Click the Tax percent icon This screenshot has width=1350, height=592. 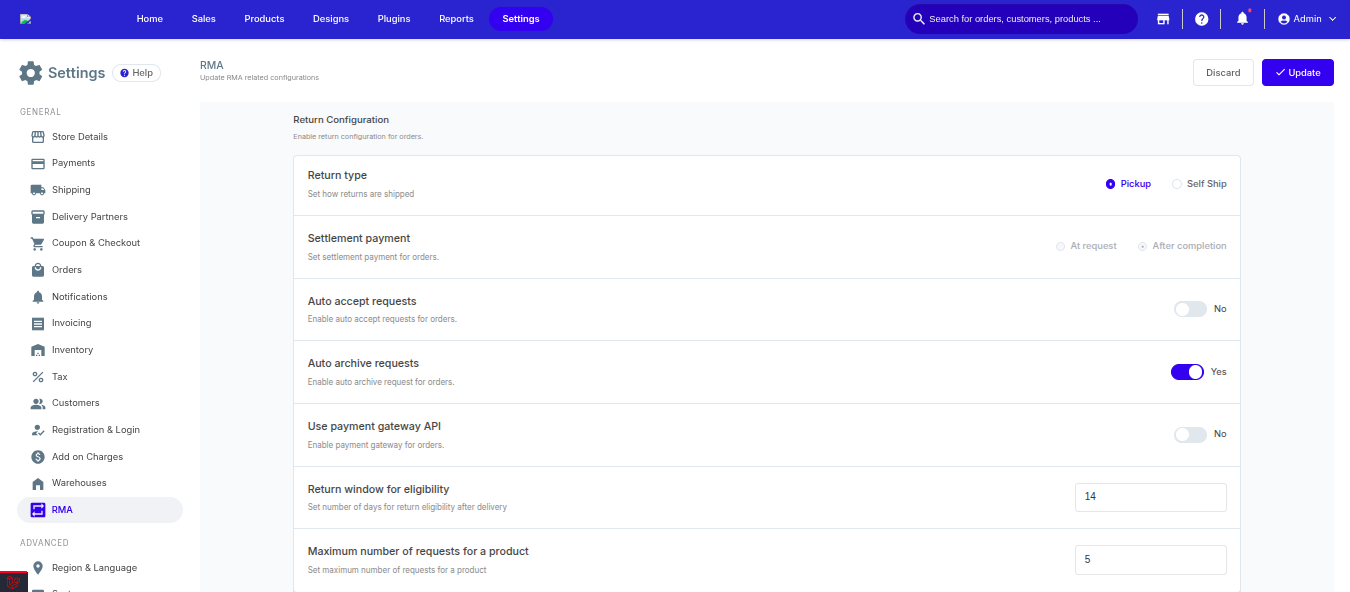pyautogui.click(x=38, y=377)
